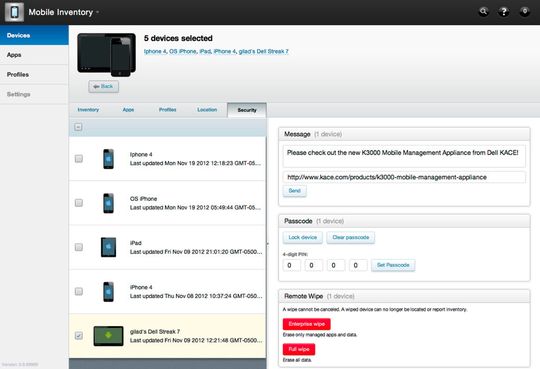Open the Devices sidebar item
Screen dimensions: 540x369
[34, 35]
